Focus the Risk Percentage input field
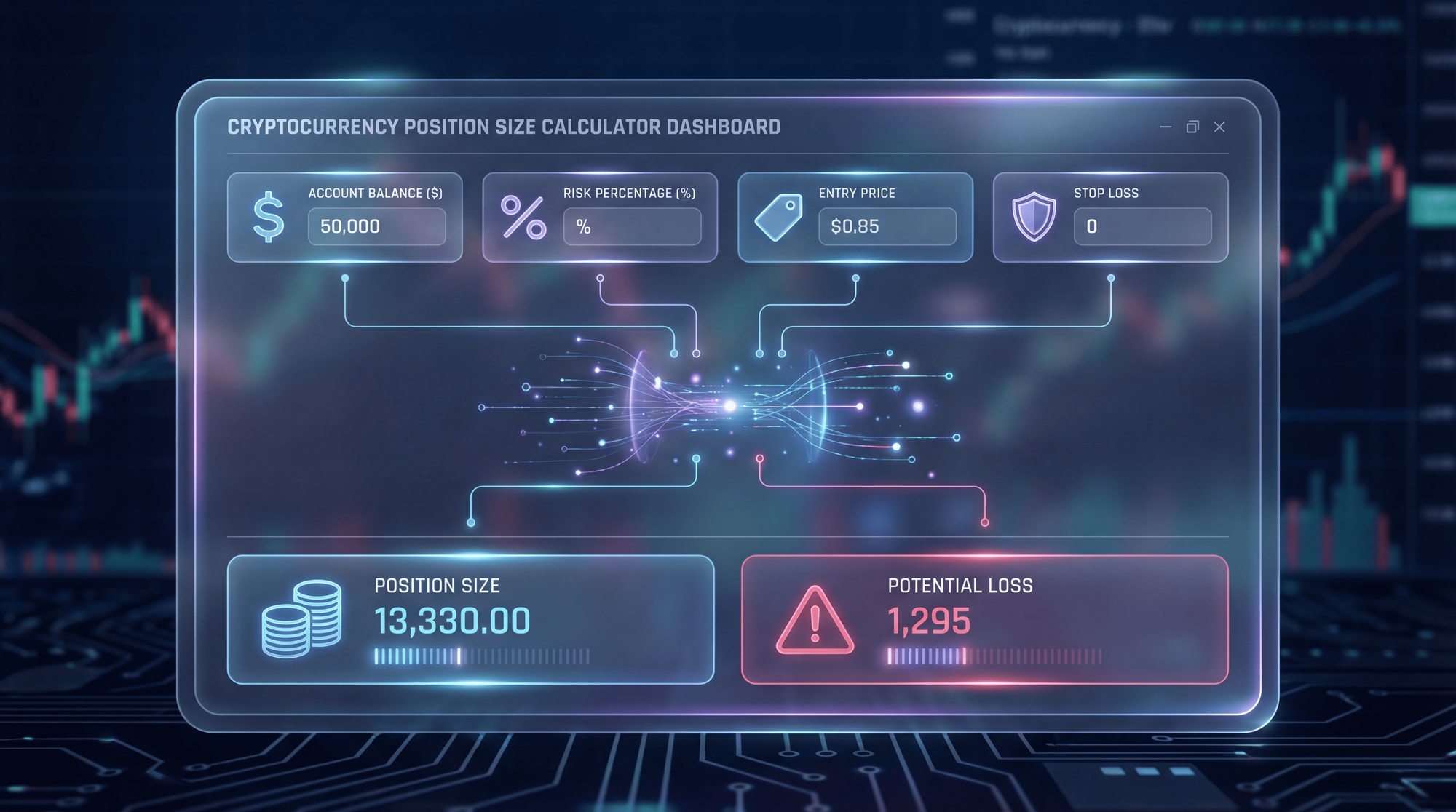 [x=632, y=226]
